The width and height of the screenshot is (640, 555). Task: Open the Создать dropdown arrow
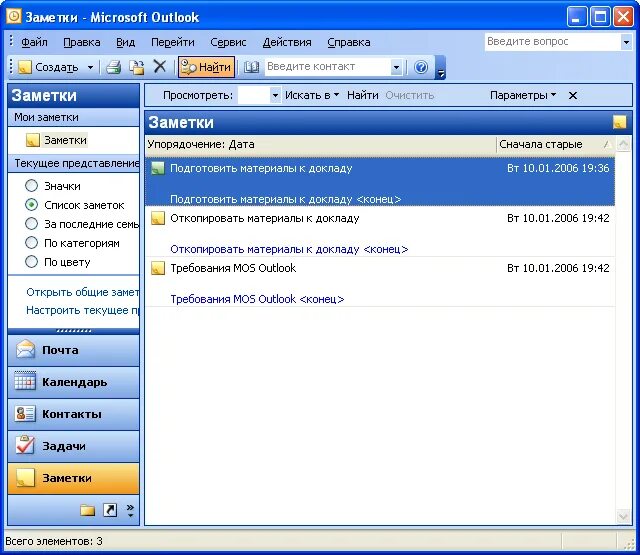(90, 67)
